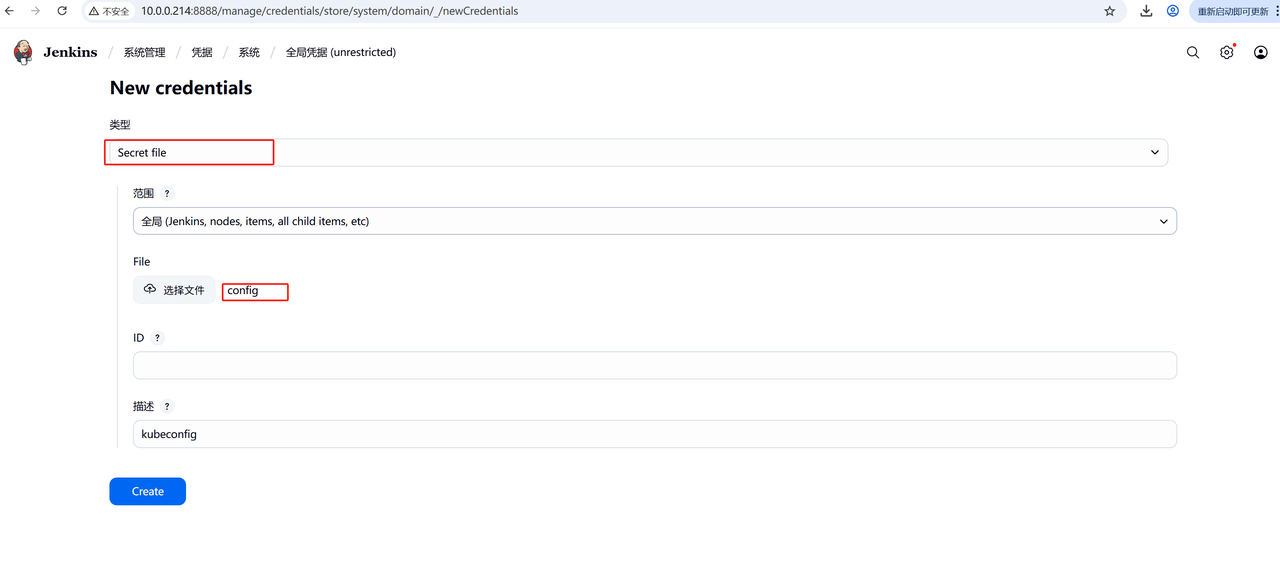The image size is (1280, 568).
Task: Click the Create button
Action: click(147, 491)
